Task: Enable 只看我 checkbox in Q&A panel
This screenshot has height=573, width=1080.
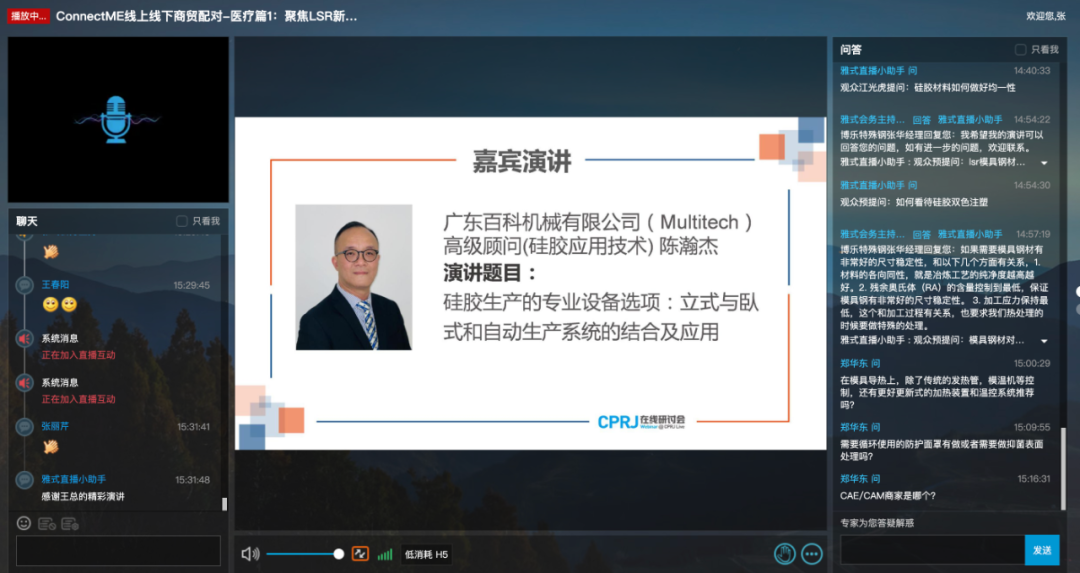Action: [x=1021, y=50]
